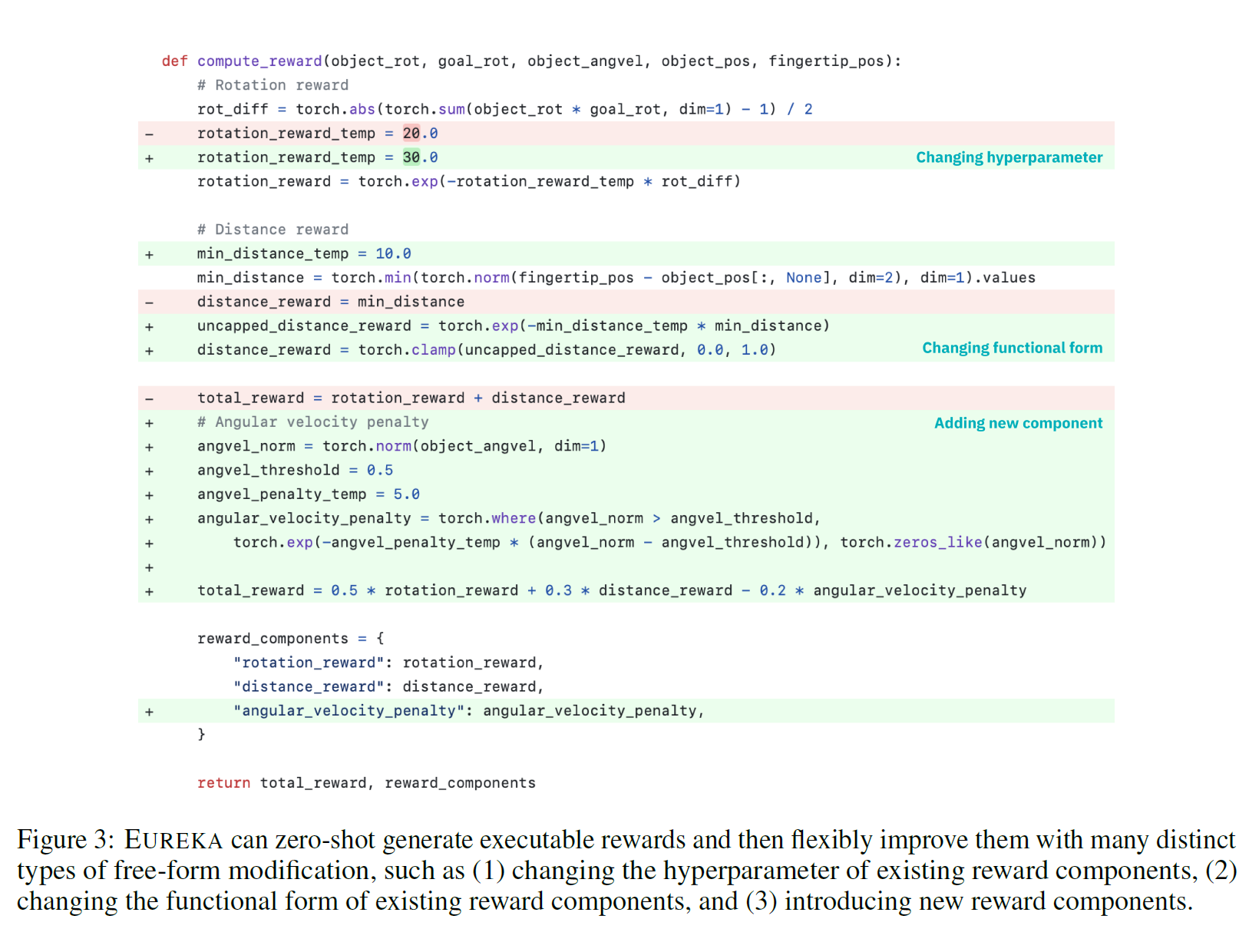Click the plus marker beside min_distance_temp = 10.0
The image size is (1249, 952).
[x=149, y=254]
